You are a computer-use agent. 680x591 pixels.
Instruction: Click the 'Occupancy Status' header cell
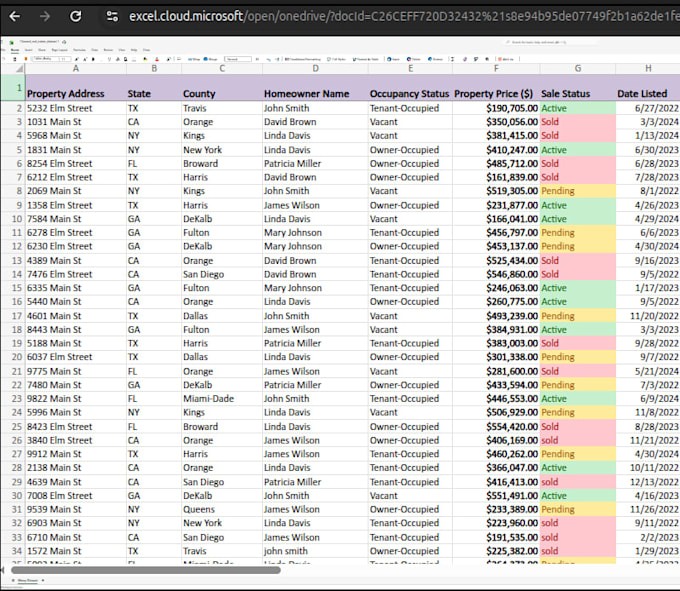(x=410, y=88)
